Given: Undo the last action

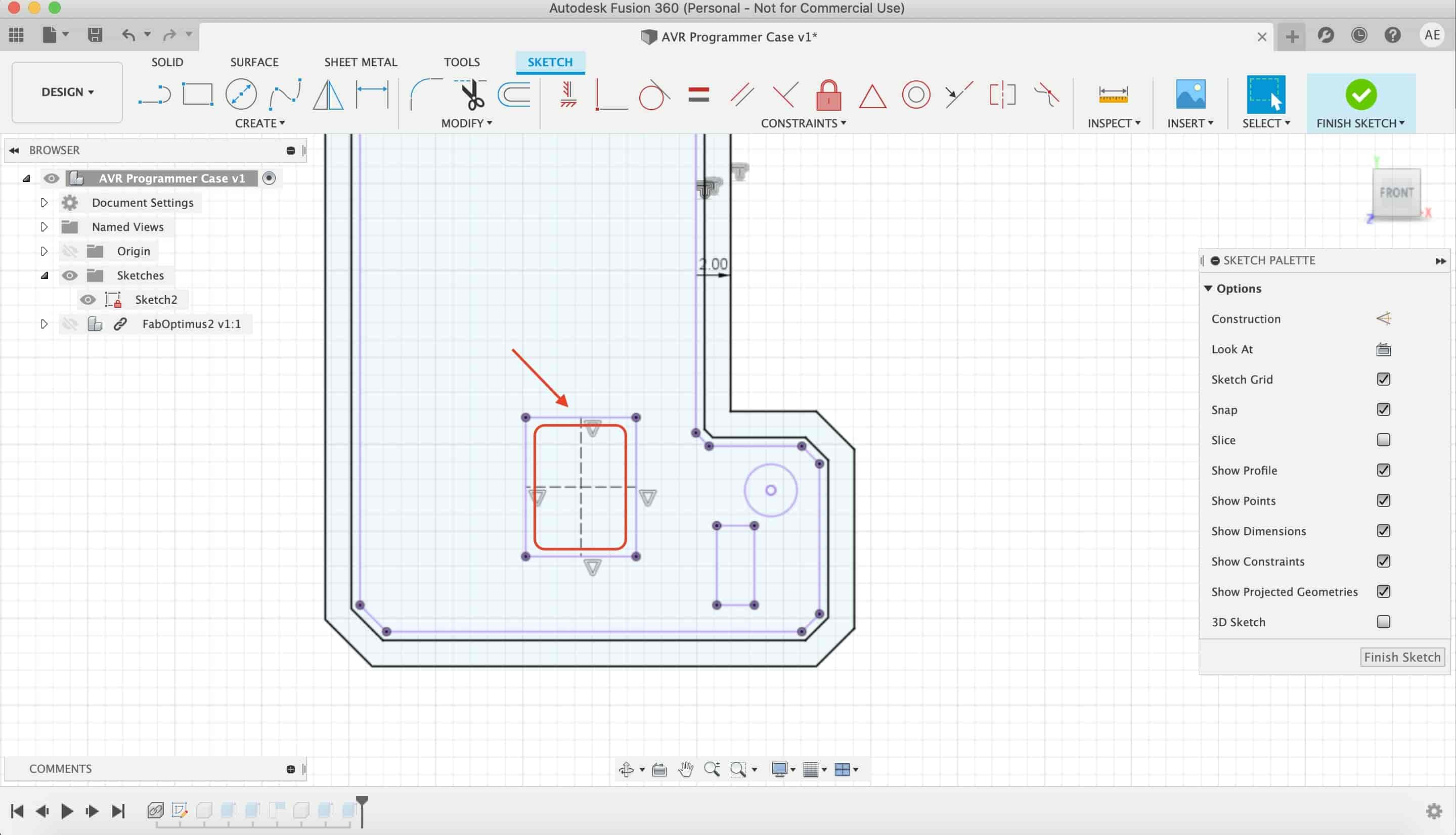Looking at the screenshot, I should [x=128, y=35].
